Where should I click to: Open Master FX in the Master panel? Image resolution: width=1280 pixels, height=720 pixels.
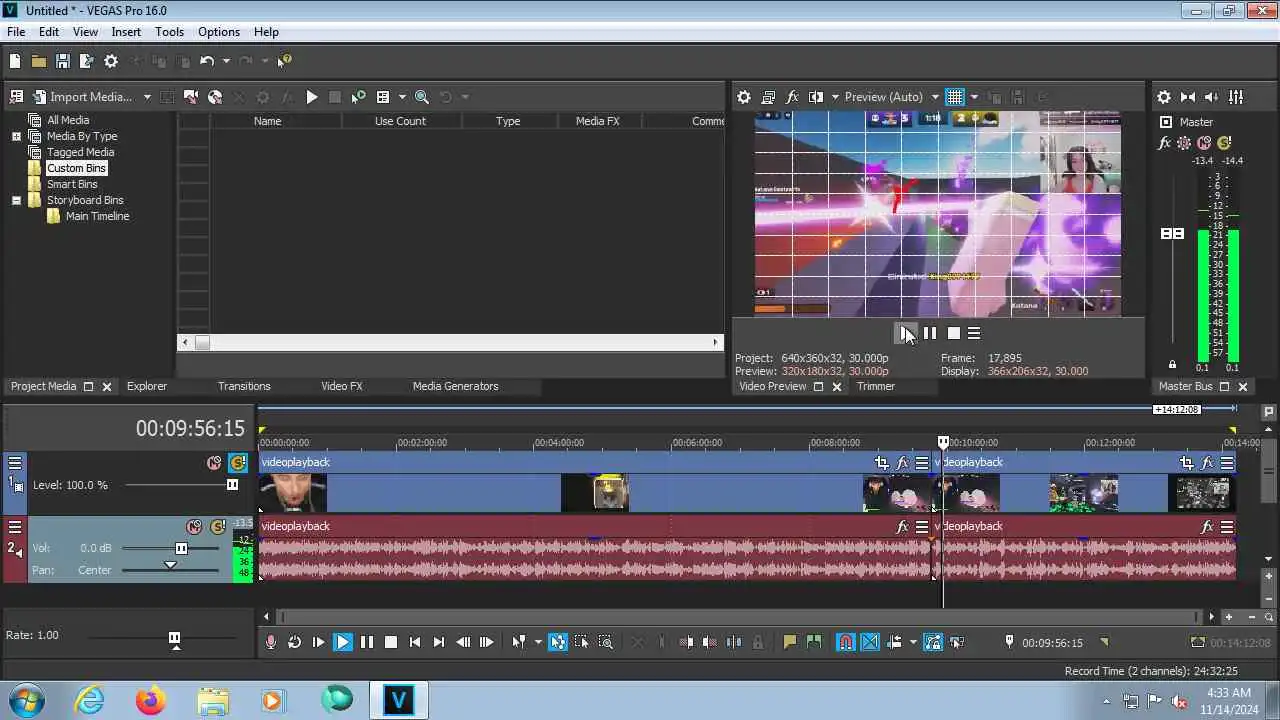click(x=1164, y=143)
